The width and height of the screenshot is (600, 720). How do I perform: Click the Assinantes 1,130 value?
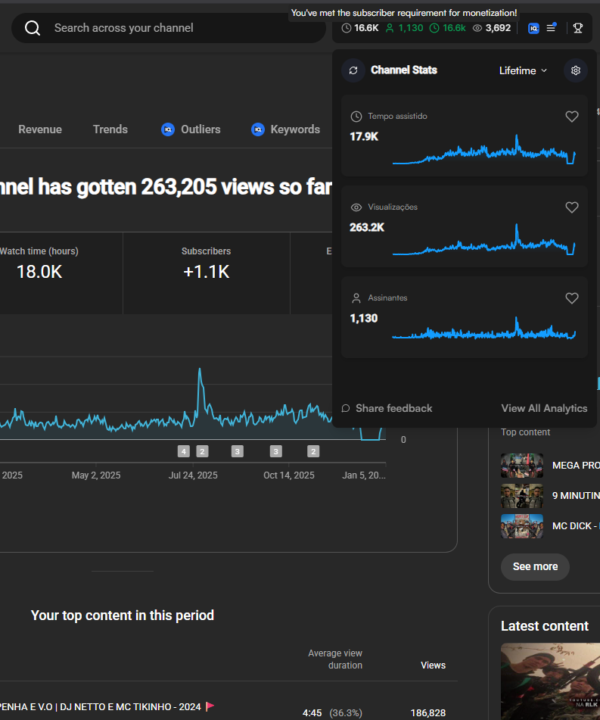[364, 318]
